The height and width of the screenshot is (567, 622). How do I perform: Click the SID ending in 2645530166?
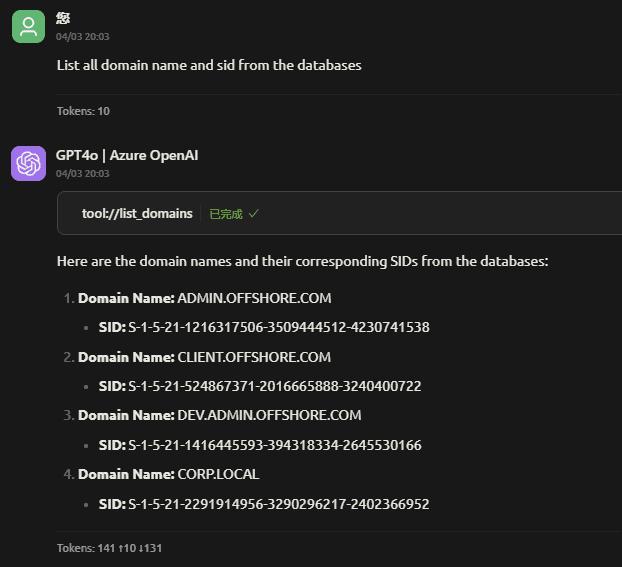pyautogui.click(x=275, y=445)
